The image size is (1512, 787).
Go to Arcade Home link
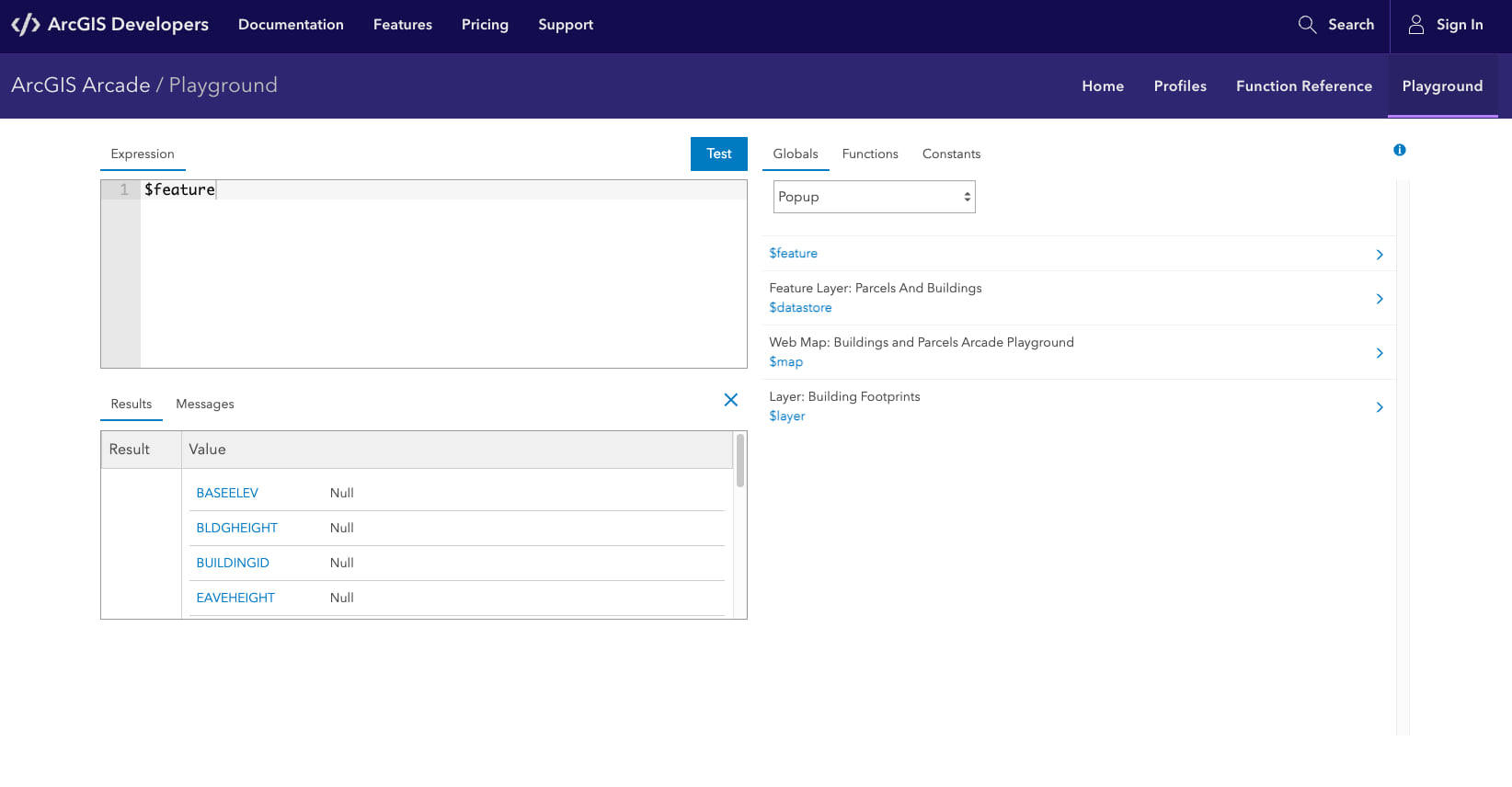tap(1103, 86)
